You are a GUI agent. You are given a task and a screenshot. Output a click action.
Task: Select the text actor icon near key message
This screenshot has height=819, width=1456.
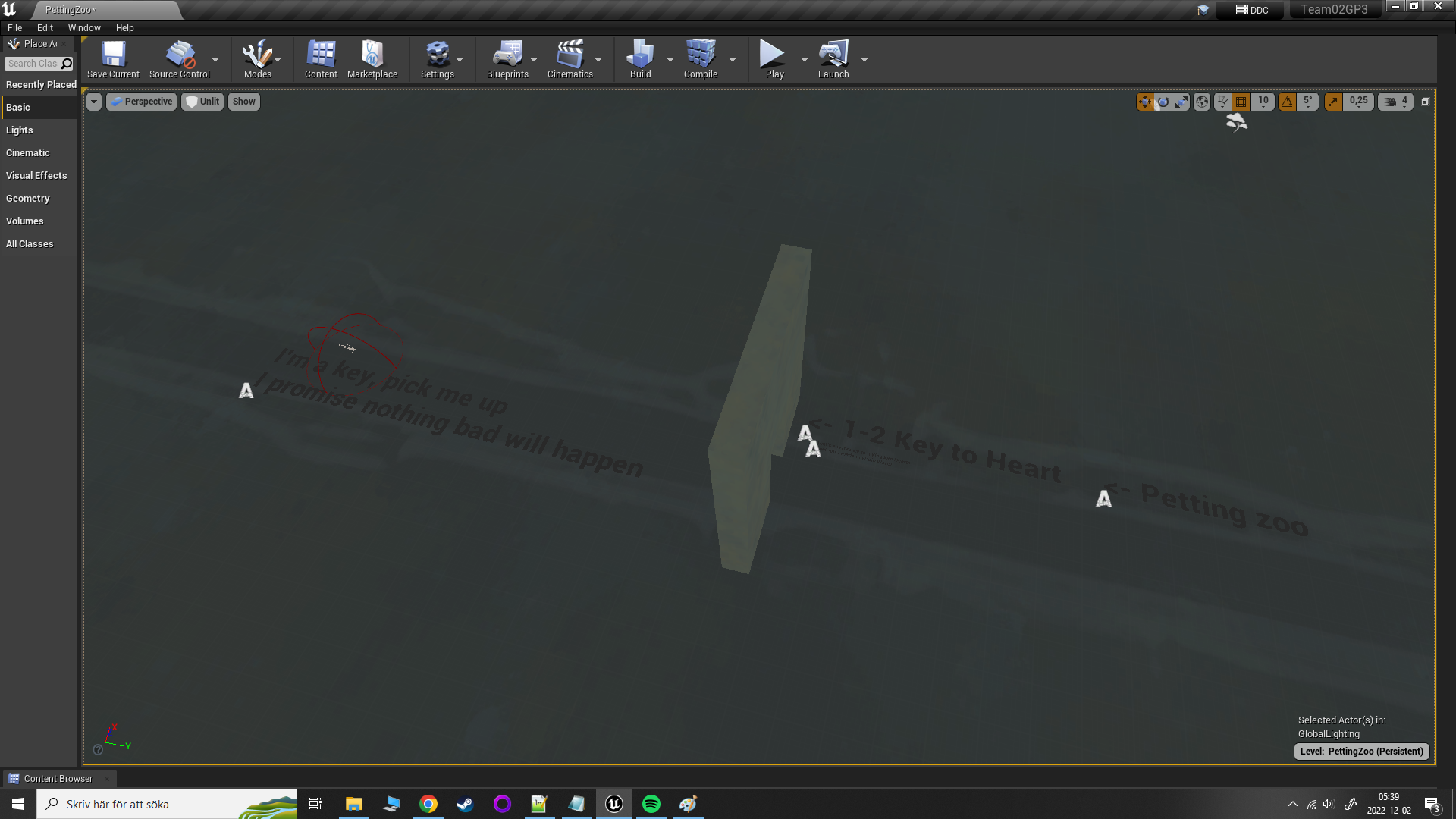pos(246,391)
